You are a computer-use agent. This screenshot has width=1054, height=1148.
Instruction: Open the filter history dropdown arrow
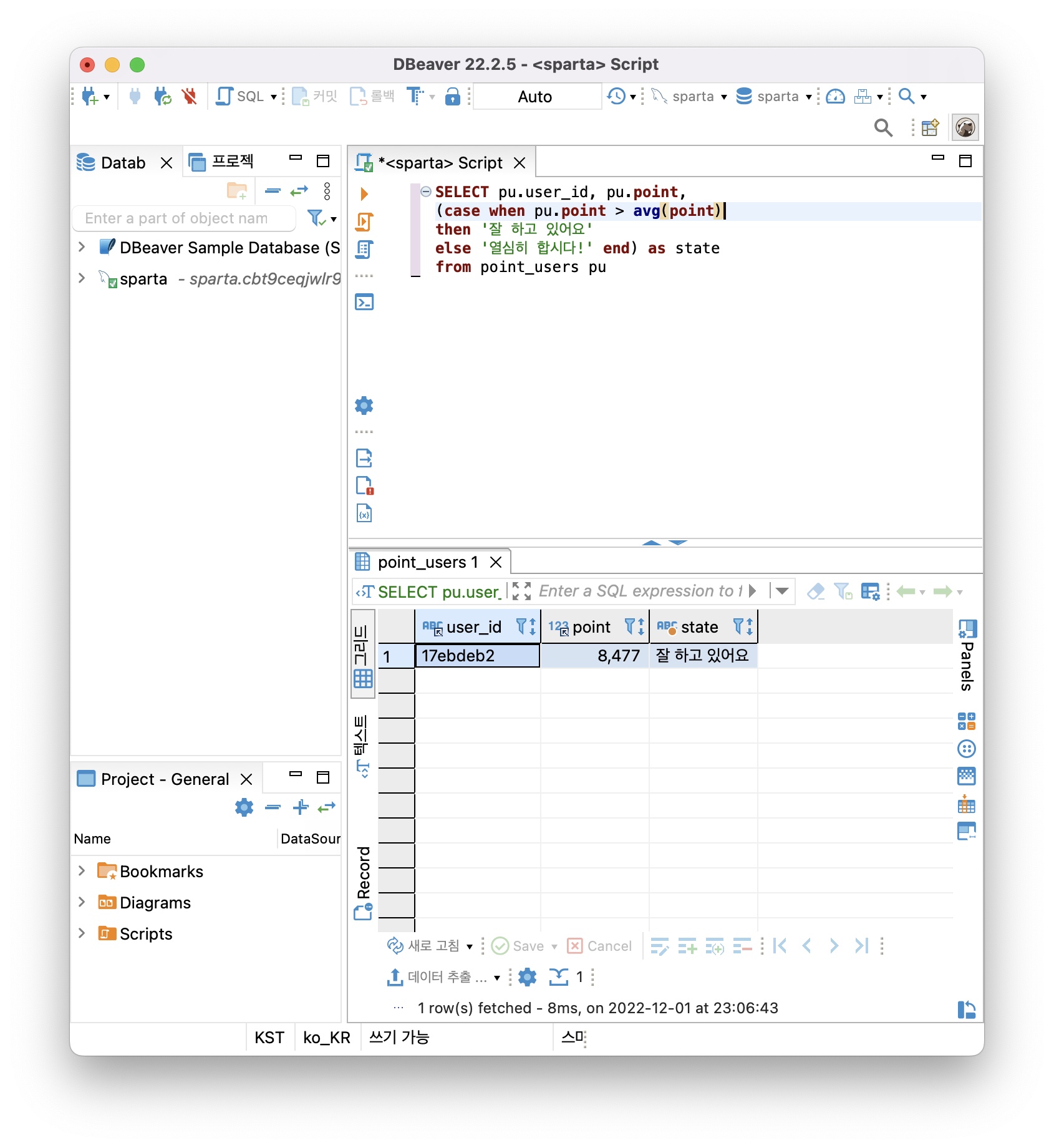tap(781, 590)
